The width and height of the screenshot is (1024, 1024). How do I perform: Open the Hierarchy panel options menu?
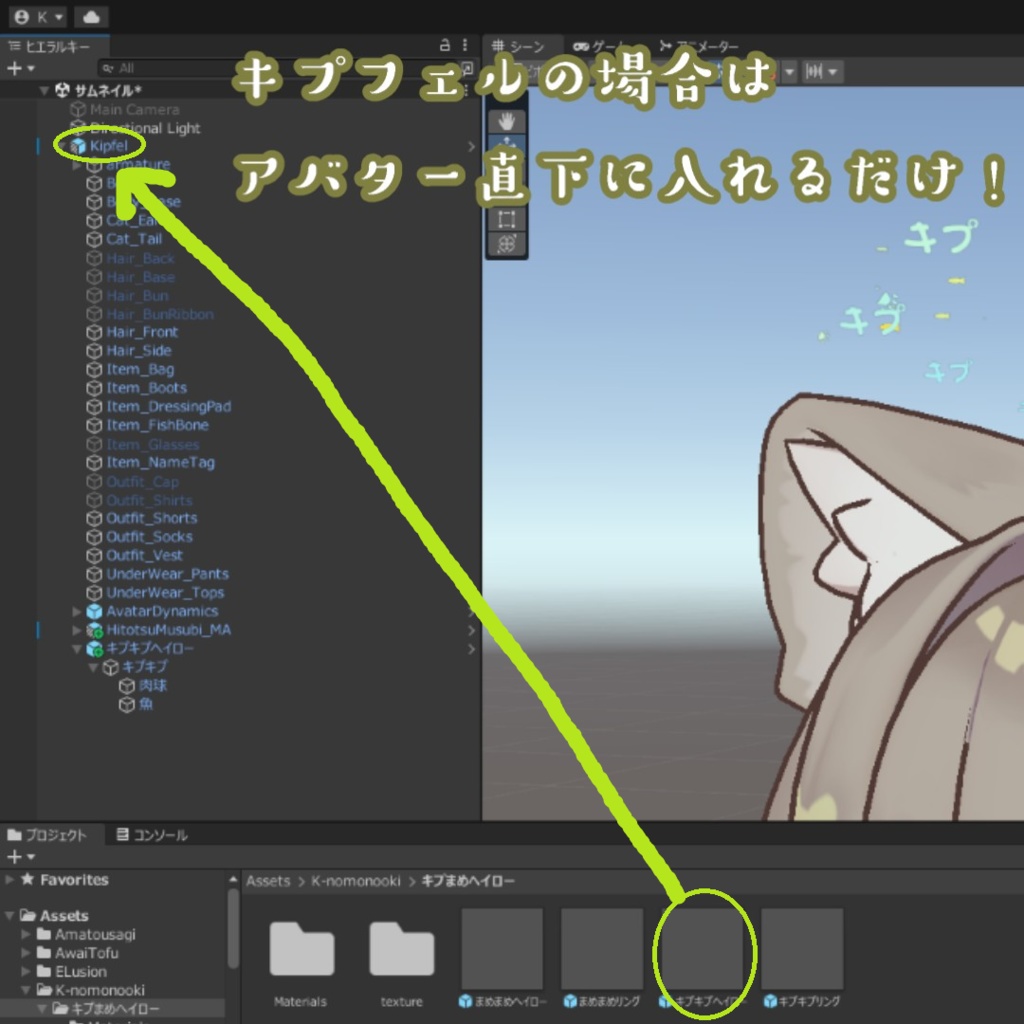pos(465,45)
